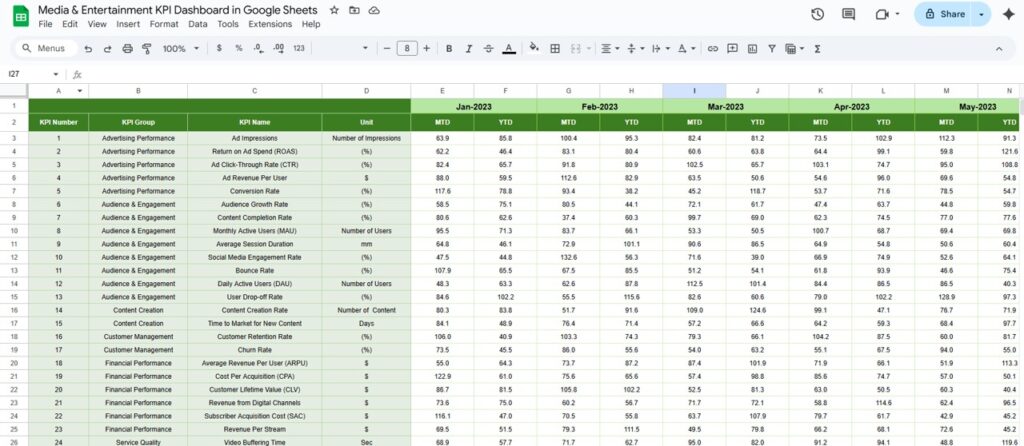Insert link with chain icon

coord(713,48)
